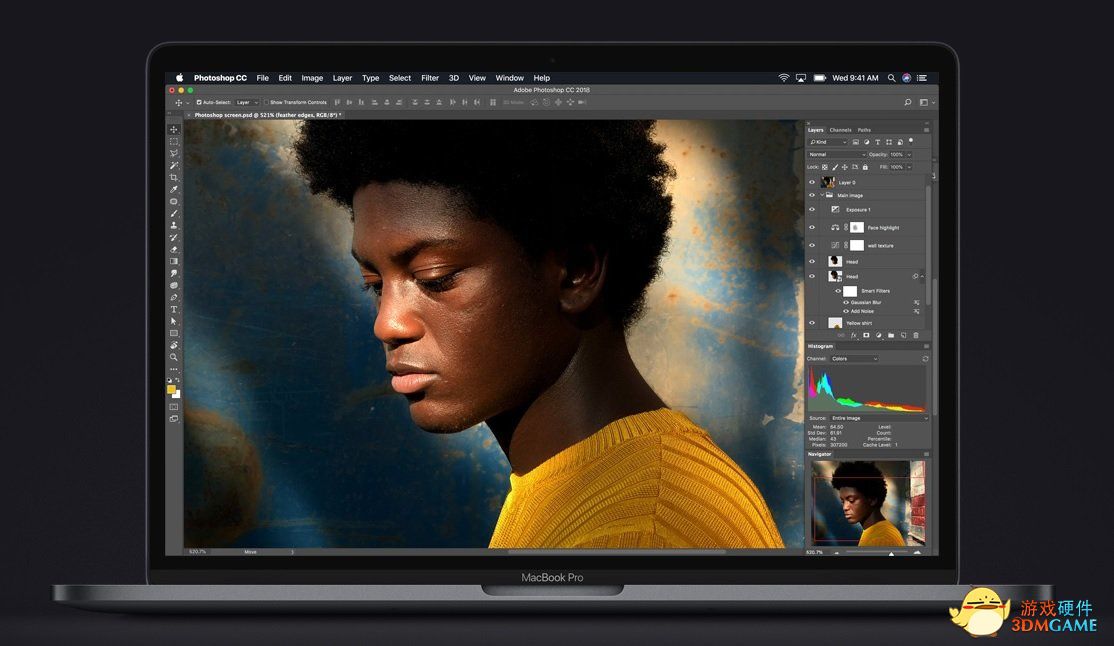
Task: Click the white background color swatch
Action: (x=177, y=394)
